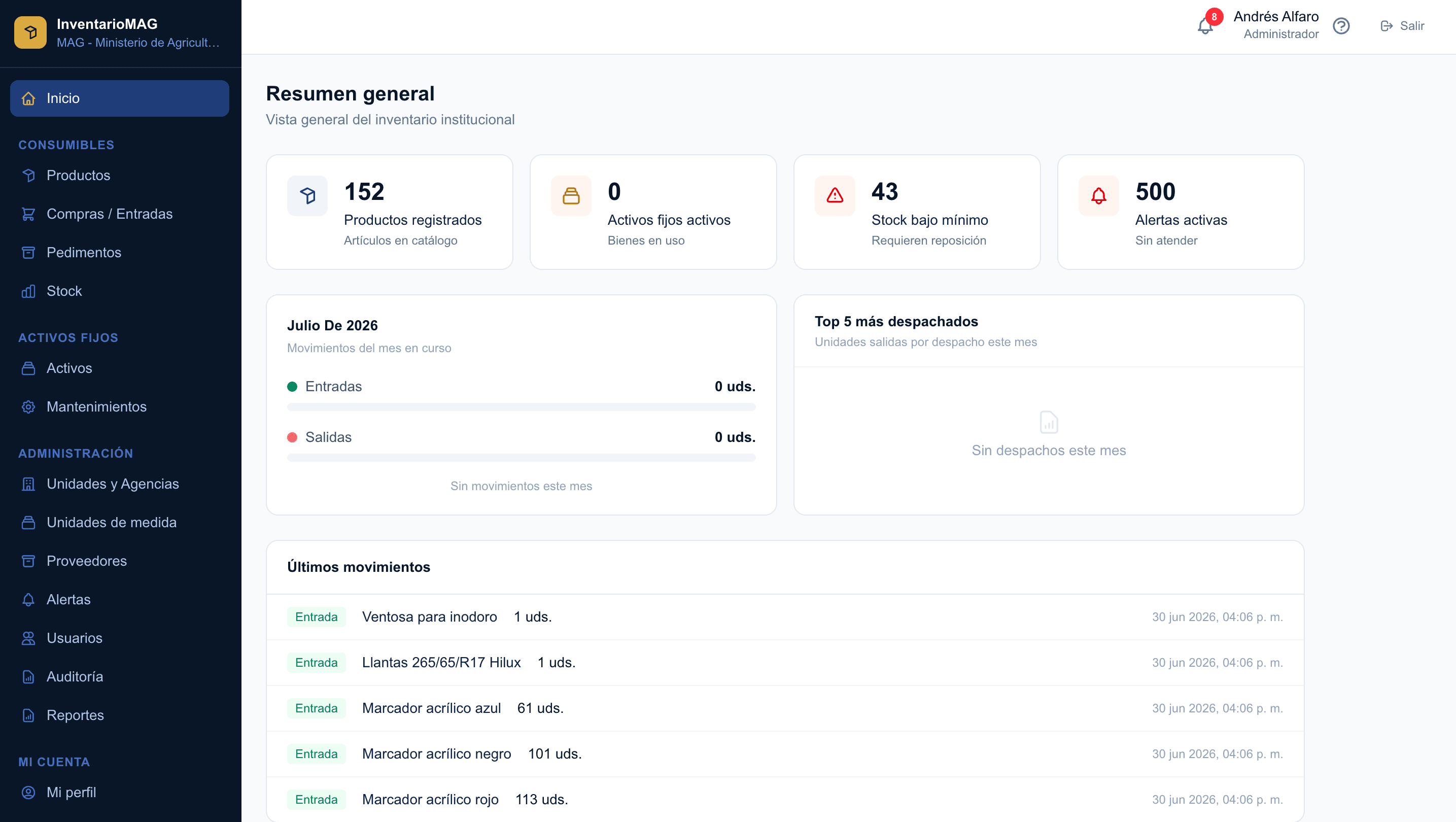Select the Marcador acrílico azul row
Image resolution: width=1456 pixels, height=822 pixels.
pos(785,708)
